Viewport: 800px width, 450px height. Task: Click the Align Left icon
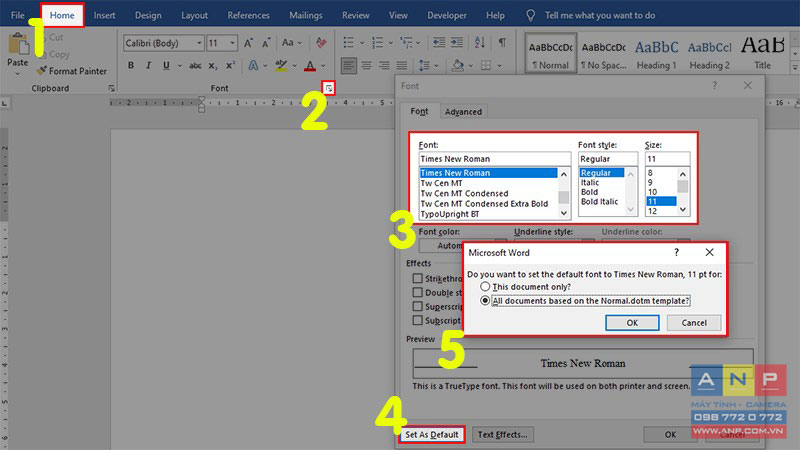coord(348,65)
